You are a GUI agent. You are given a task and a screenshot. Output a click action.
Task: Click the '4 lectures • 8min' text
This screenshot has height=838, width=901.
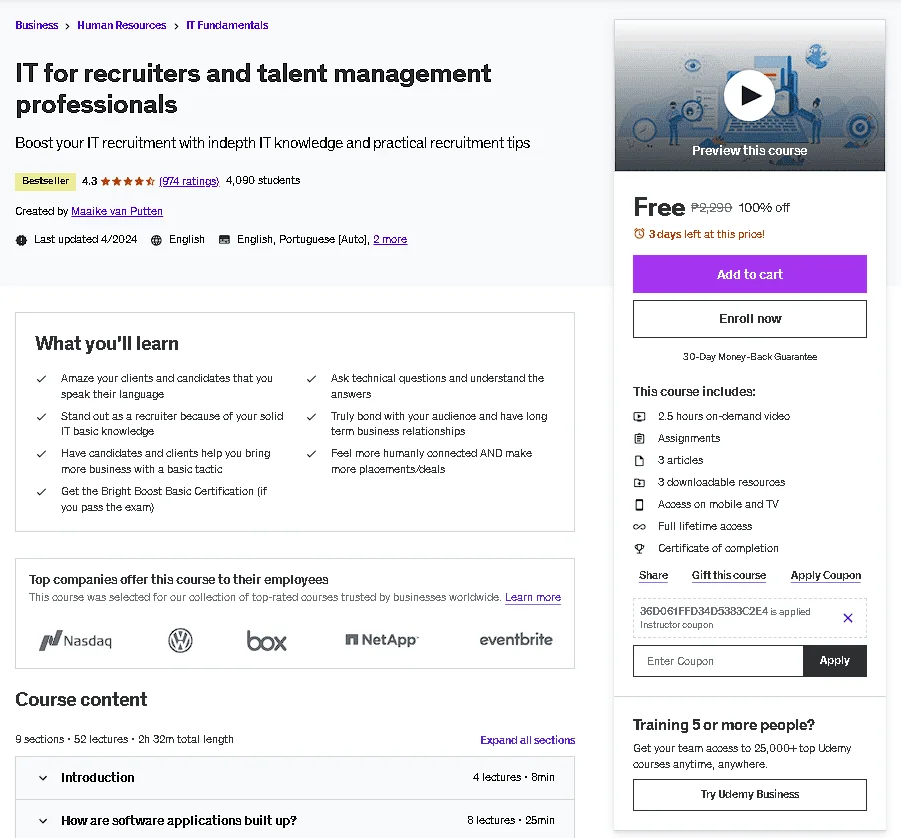[514, 778]
